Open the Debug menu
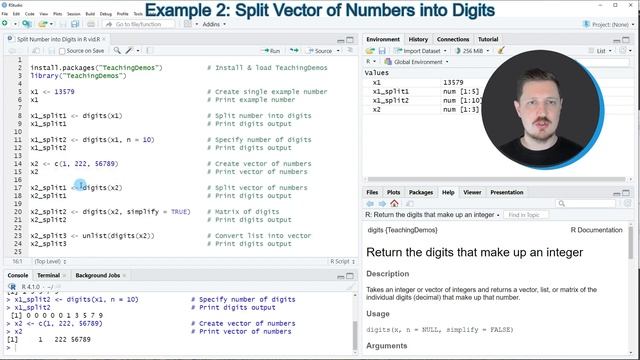The width and height of the screenshot is (640, 360). point(106,14)
